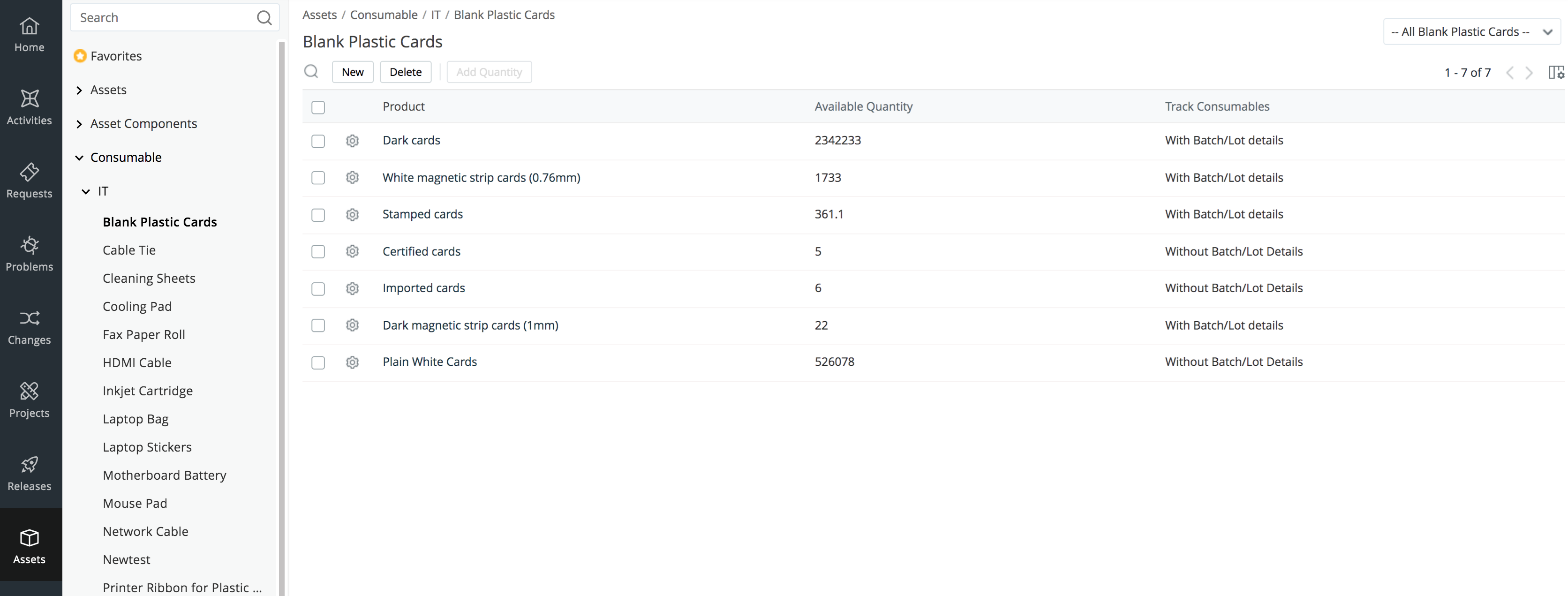Open the Releases rocket icon

click(29, 465)
